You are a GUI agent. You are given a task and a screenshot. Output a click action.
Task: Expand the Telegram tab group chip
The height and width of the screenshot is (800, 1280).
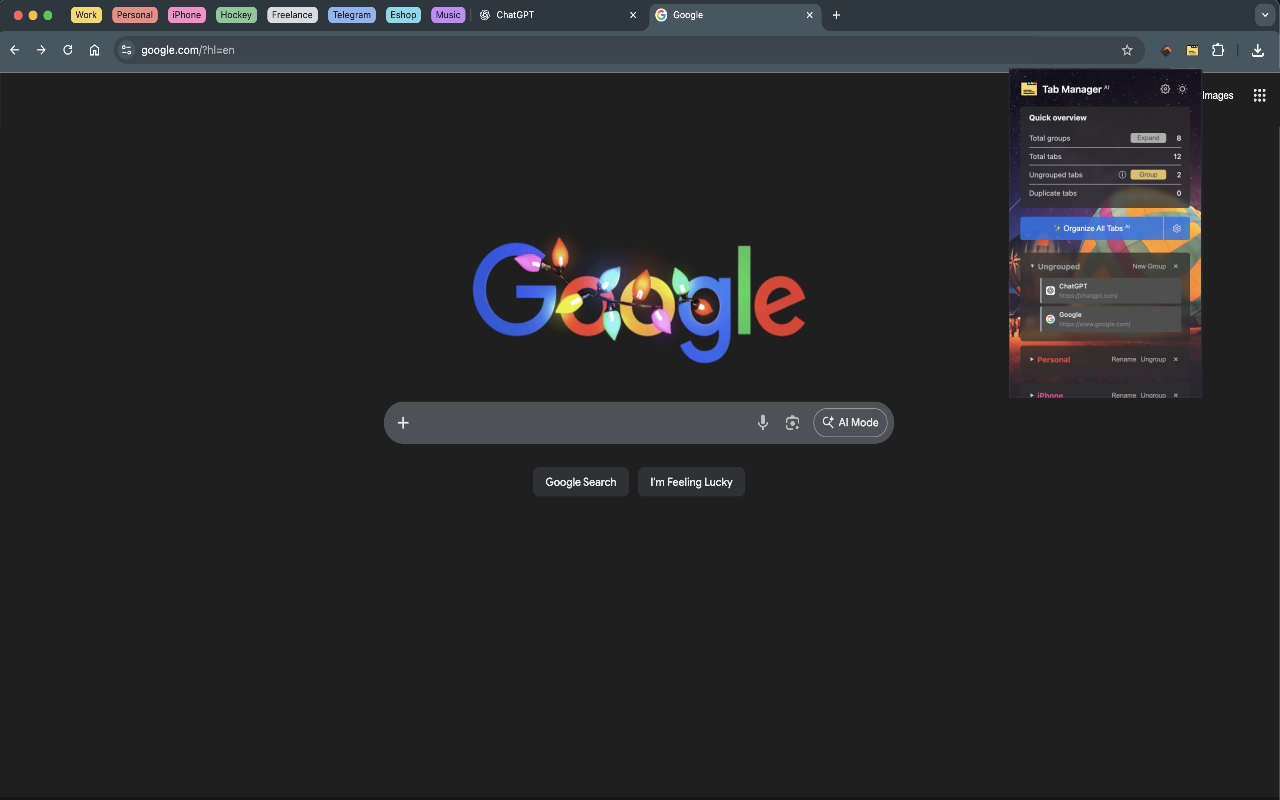pyautogui.click(x=351, y=15)
